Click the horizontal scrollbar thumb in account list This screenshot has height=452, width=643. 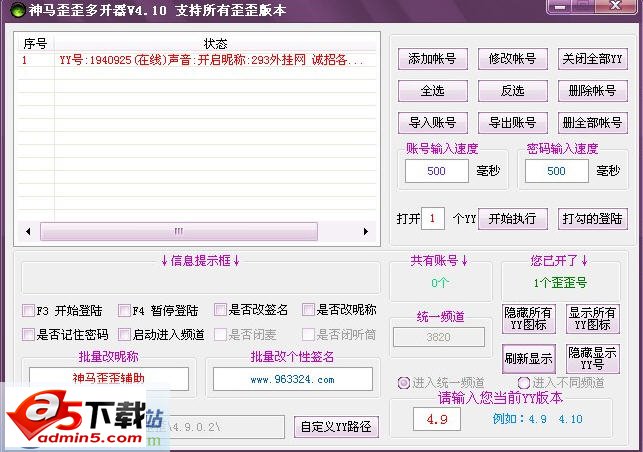179,231
